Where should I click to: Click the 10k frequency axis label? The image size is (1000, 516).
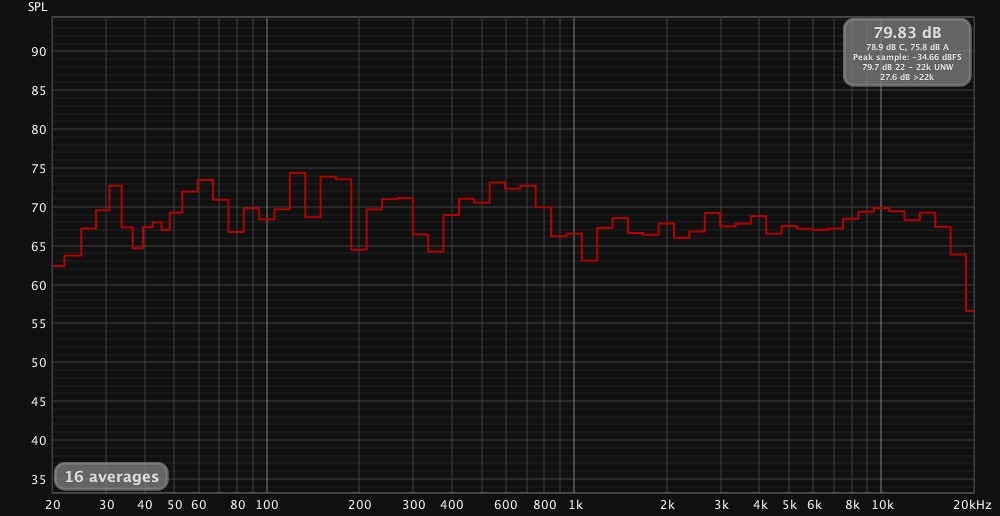click(x=881, y=505)
